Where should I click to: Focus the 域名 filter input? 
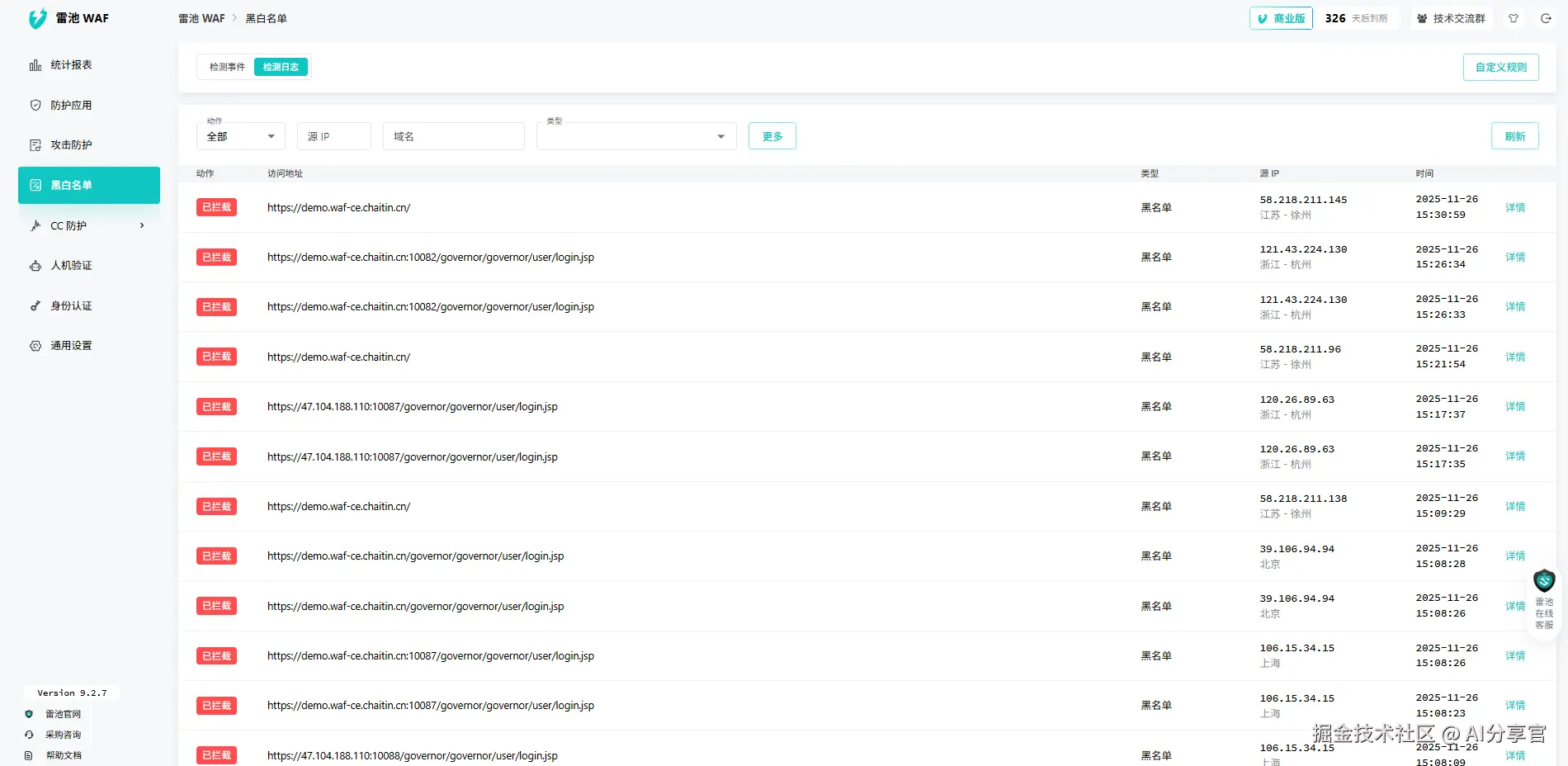tap(454, 136)
